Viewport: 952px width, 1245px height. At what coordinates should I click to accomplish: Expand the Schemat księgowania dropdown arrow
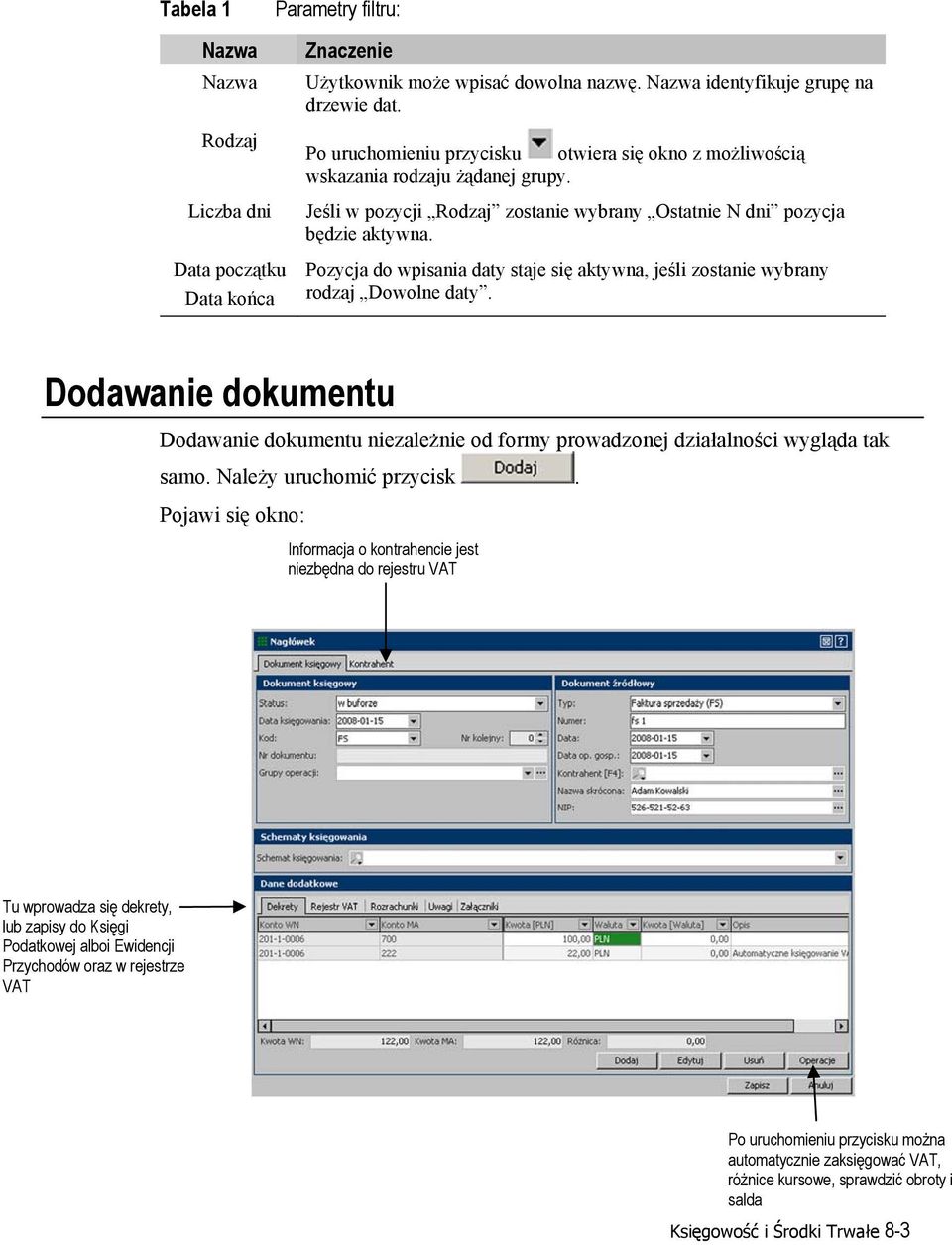[840, 858]
